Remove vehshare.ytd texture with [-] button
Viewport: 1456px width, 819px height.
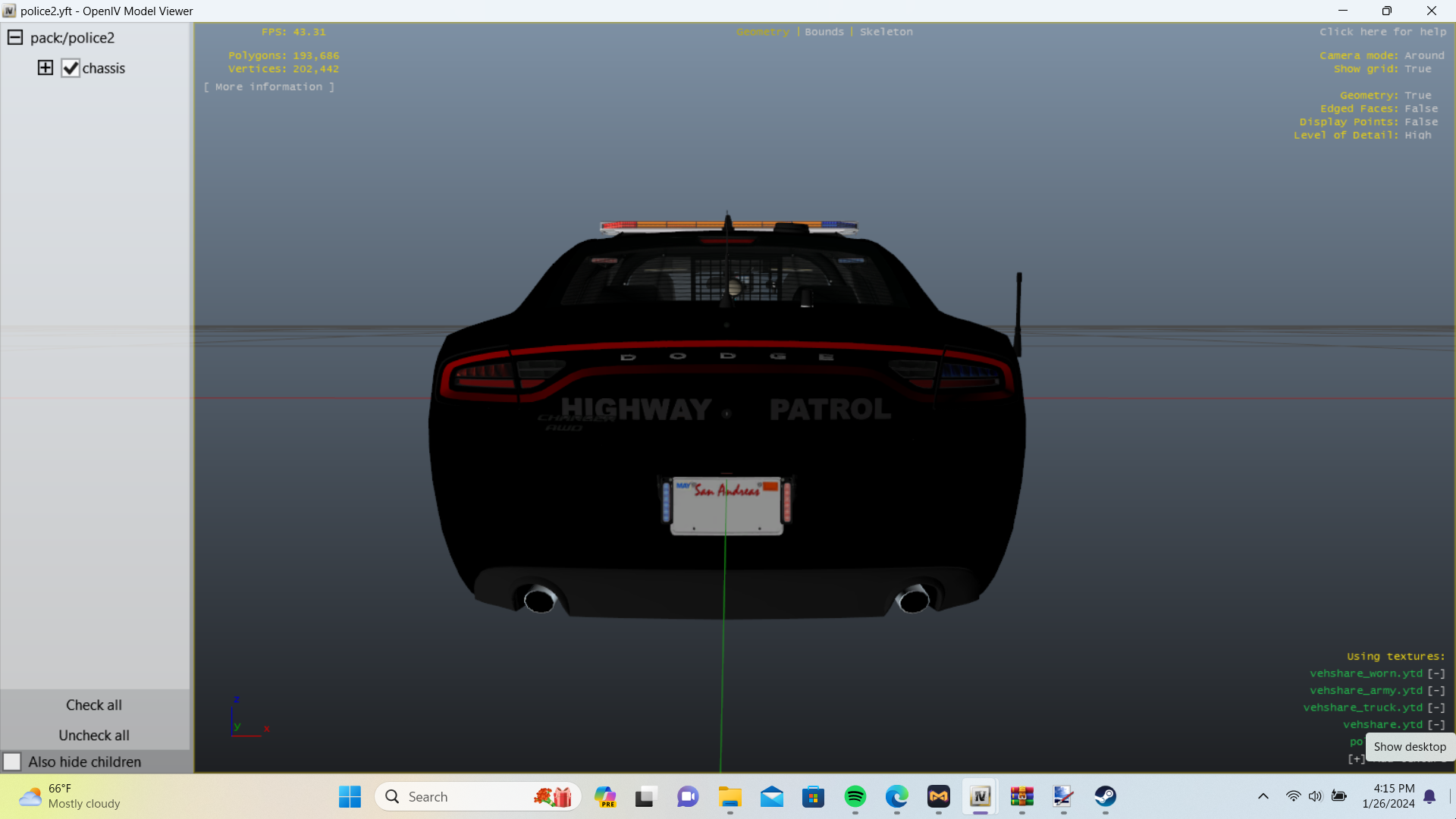pyautogui.click(x=1436, y=725)
